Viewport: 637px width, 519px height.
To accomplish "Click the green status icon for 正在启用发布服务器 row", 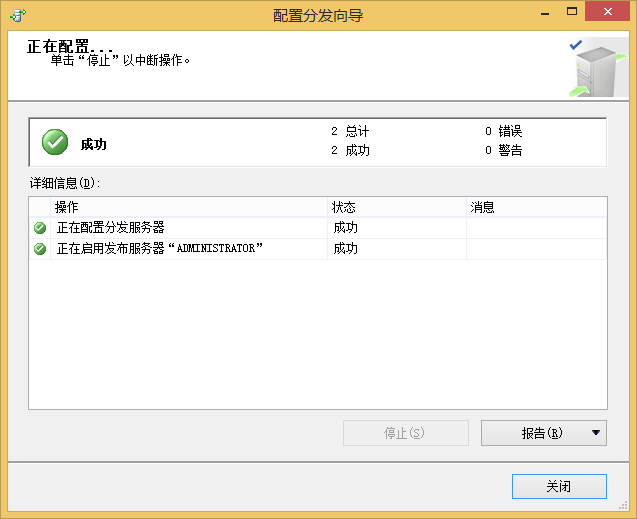I will point(40,249).
